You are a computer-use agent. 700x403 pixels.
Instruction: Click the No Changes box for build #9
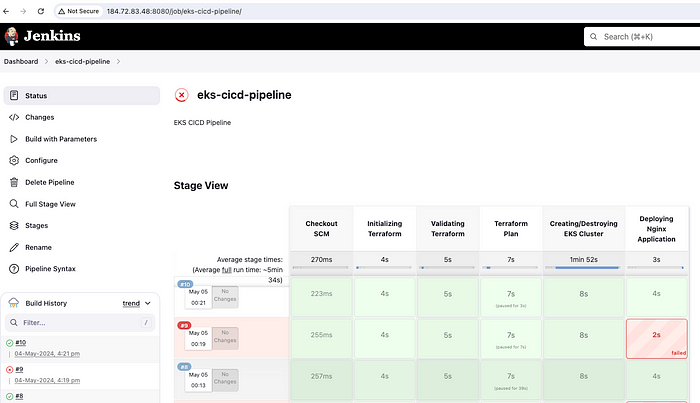225,338
